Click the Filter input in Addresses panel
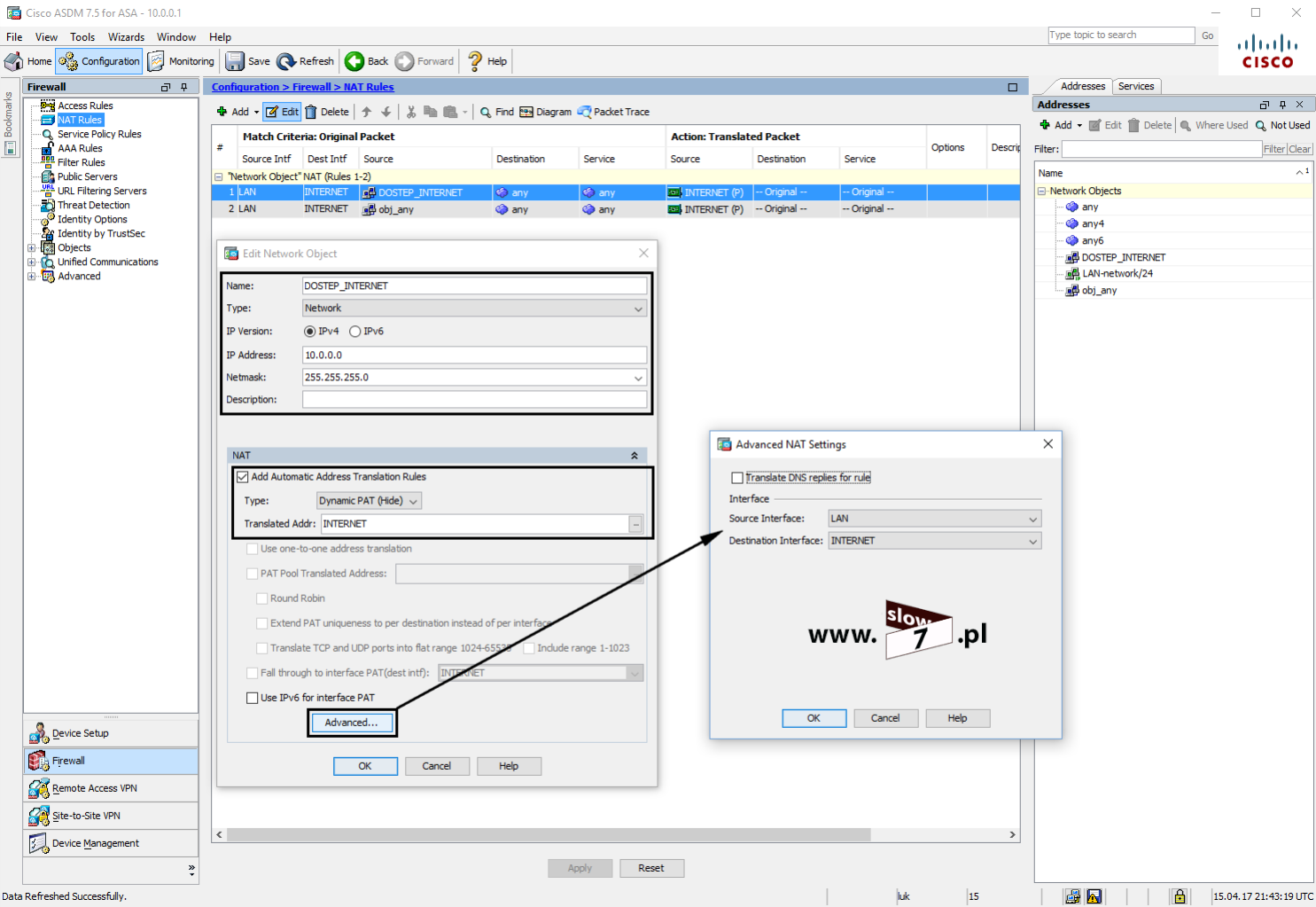The image size is (1316, 907). click(x=1162, y=149)
